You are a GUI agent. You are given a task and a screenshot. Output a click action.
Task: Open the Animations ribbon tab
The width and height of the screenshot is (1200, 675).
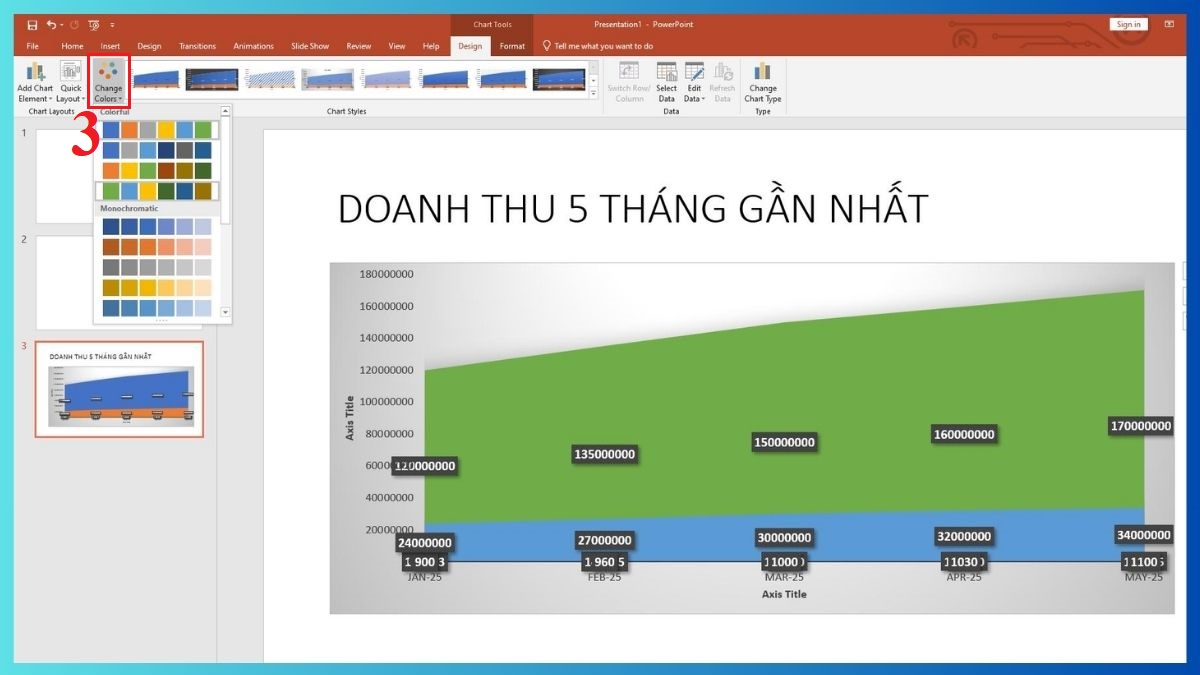coord(253,45)
